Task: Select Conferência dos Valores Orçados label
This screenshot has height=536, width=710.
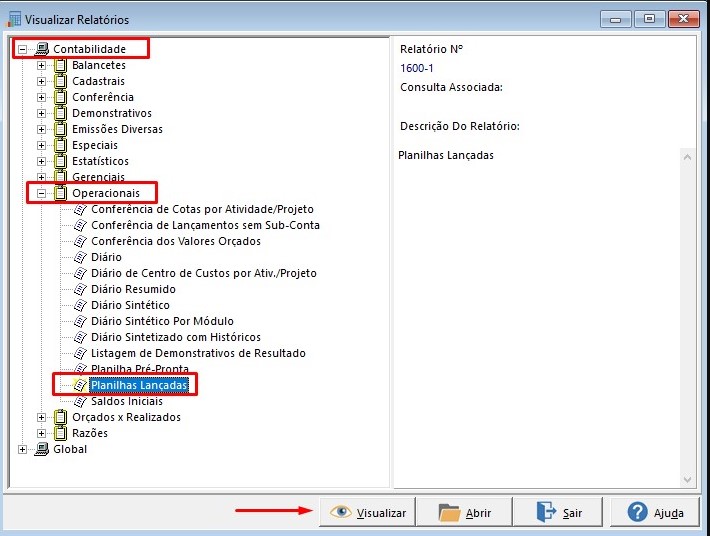Action: point(176,241)
